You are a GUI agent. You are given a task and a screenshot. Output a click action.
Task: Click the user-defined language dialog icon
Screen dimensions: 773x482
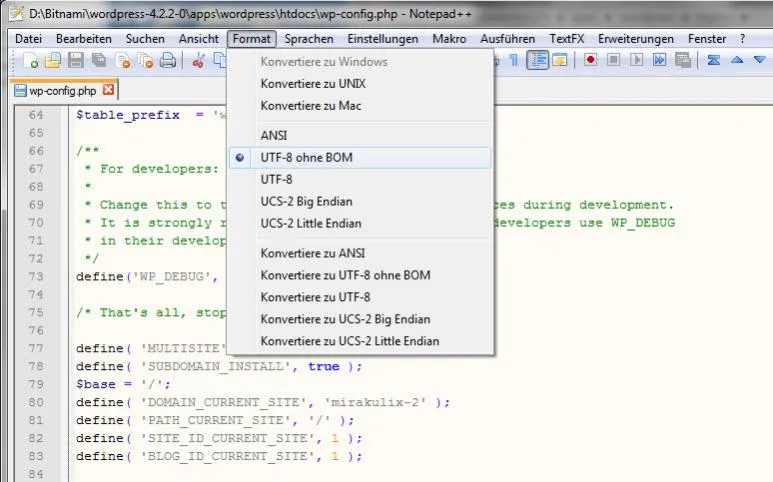tap(560, 61)
